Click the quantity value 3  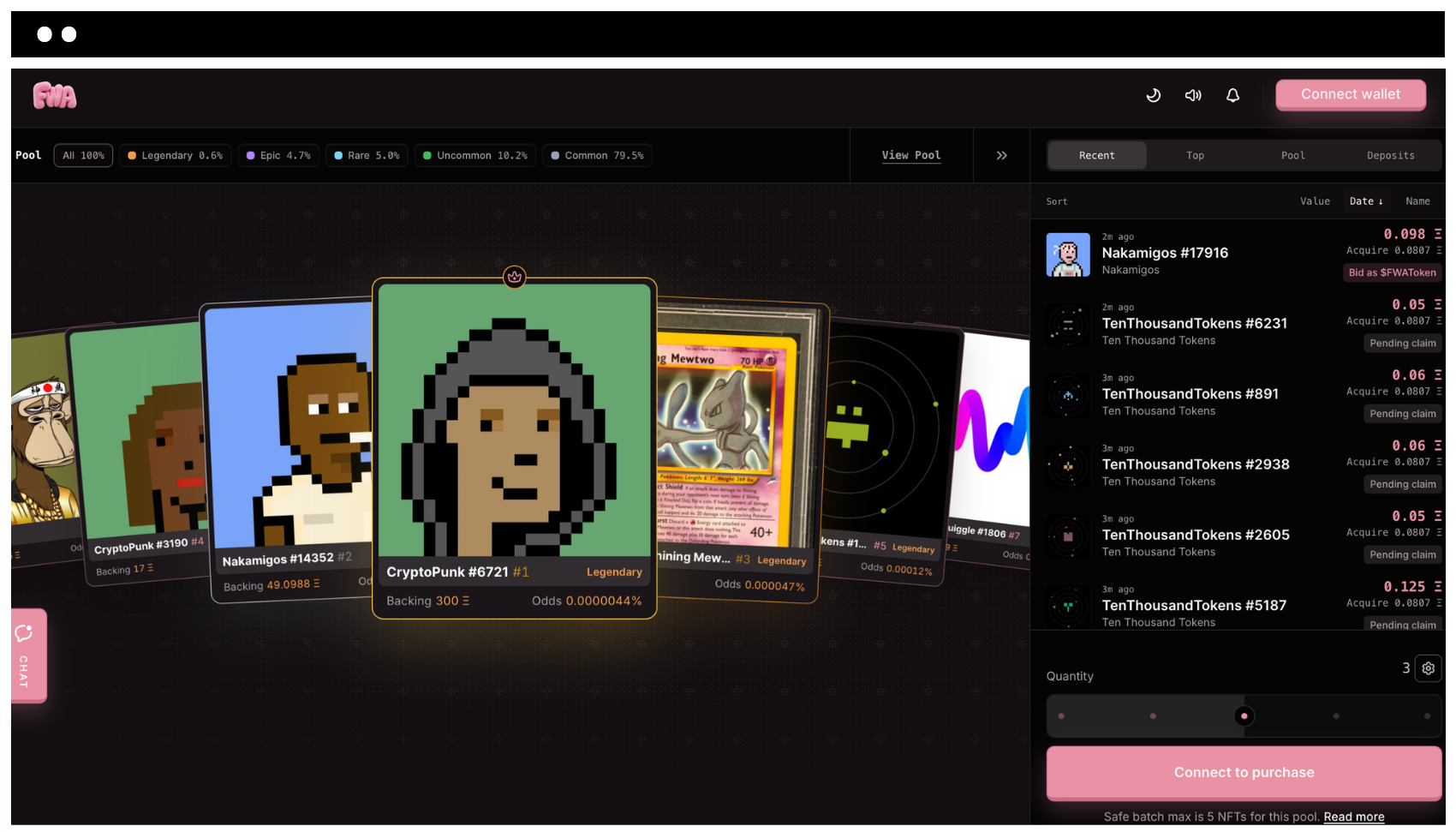point(1405,668)
